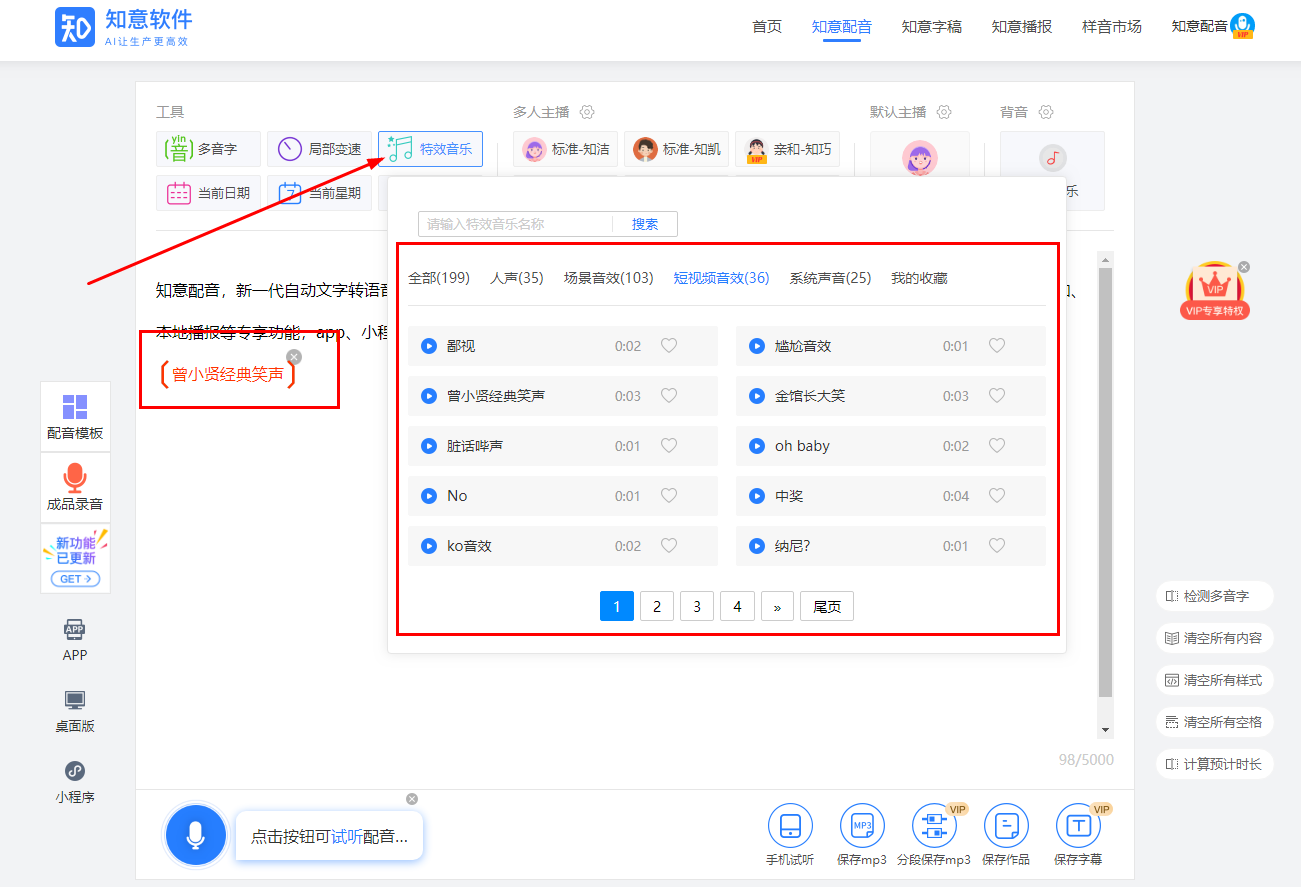Click the editor's vertical scrollbar
This screenshot has width=1301, height=887.
[x=1105, y=480]
